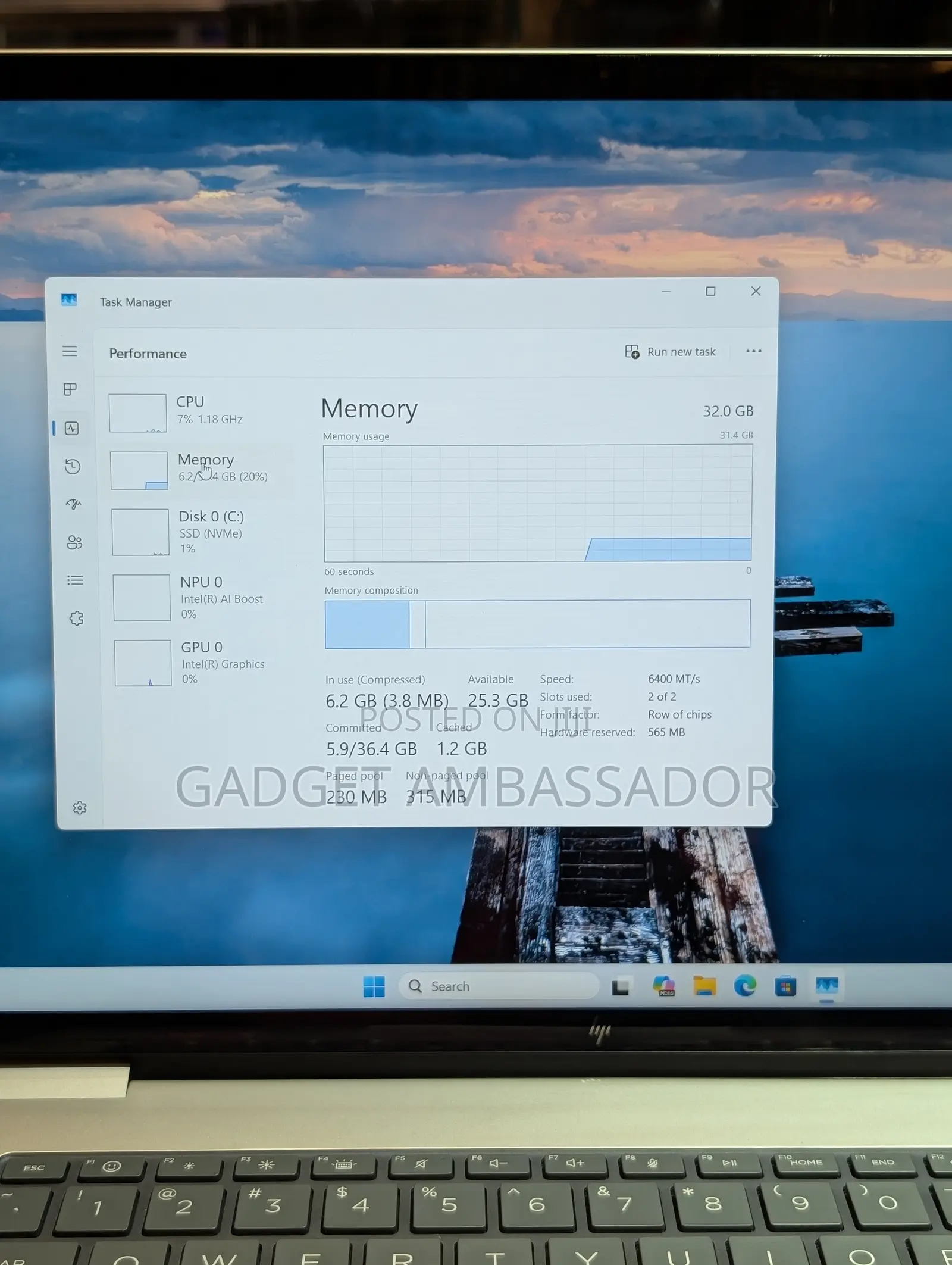Image resolution: width=952 pixels, height=1265 pixels.
Task: Open Task View from the taskbar
Action: coord(620,987)
